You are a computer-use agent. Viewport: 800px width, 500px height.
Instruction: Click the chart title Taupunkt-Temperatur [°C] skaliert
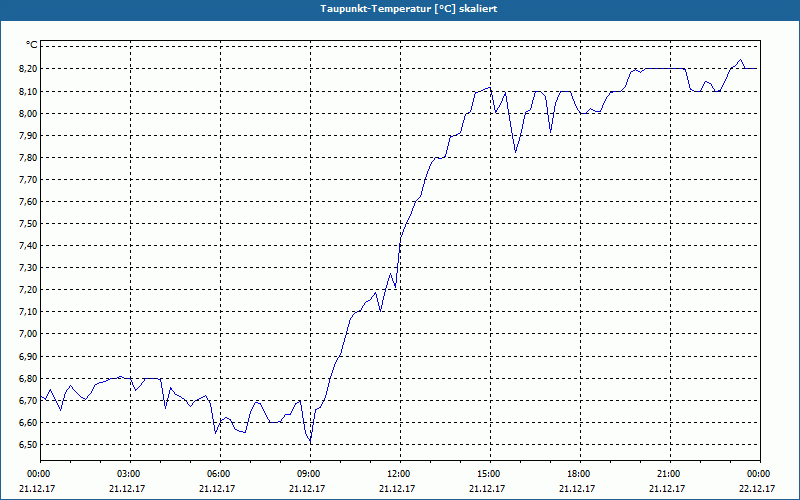click(409, 9)
